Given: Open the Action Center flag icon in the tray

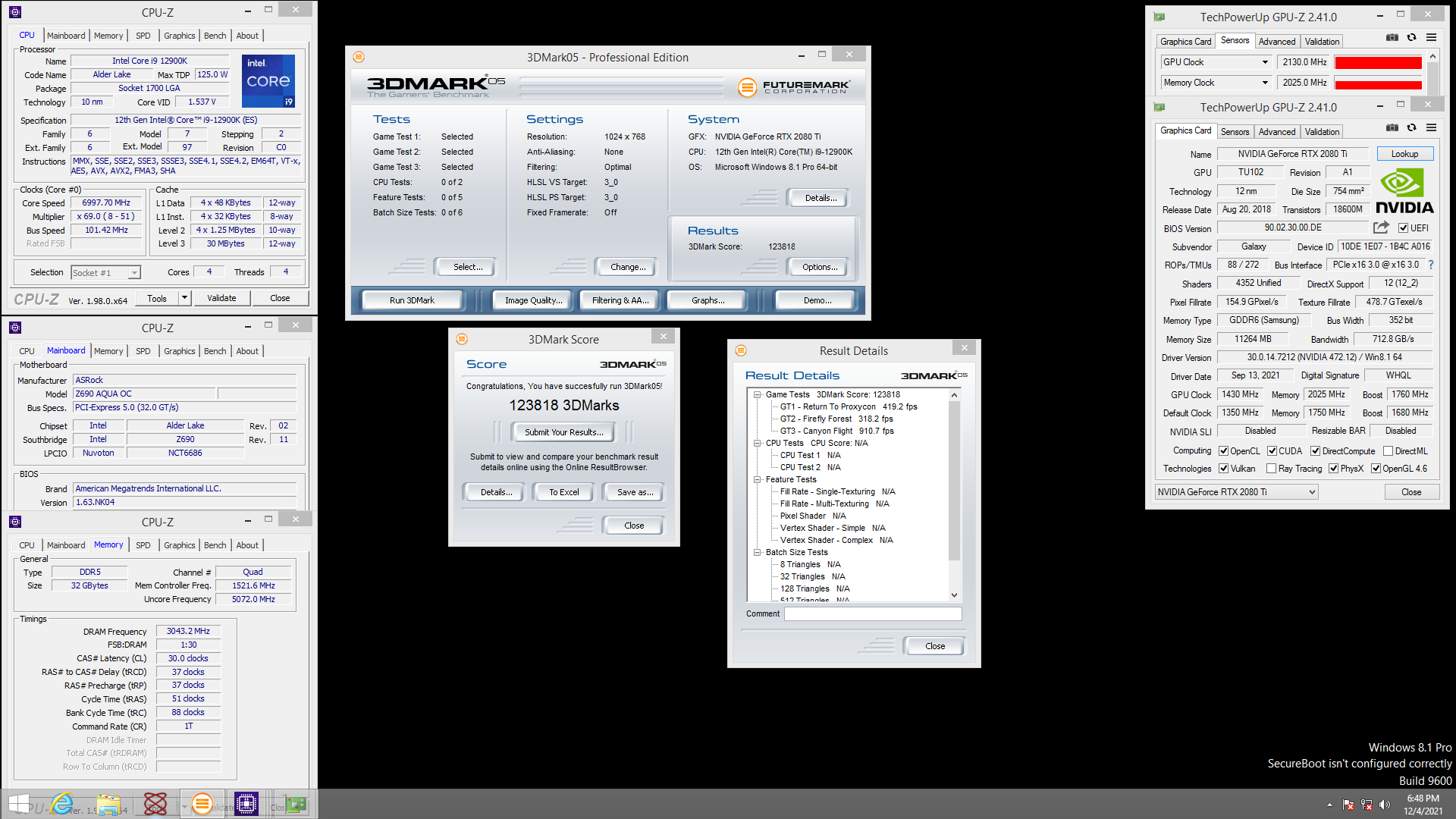Looking at the screenshot, I should (x=1348, y=805).
